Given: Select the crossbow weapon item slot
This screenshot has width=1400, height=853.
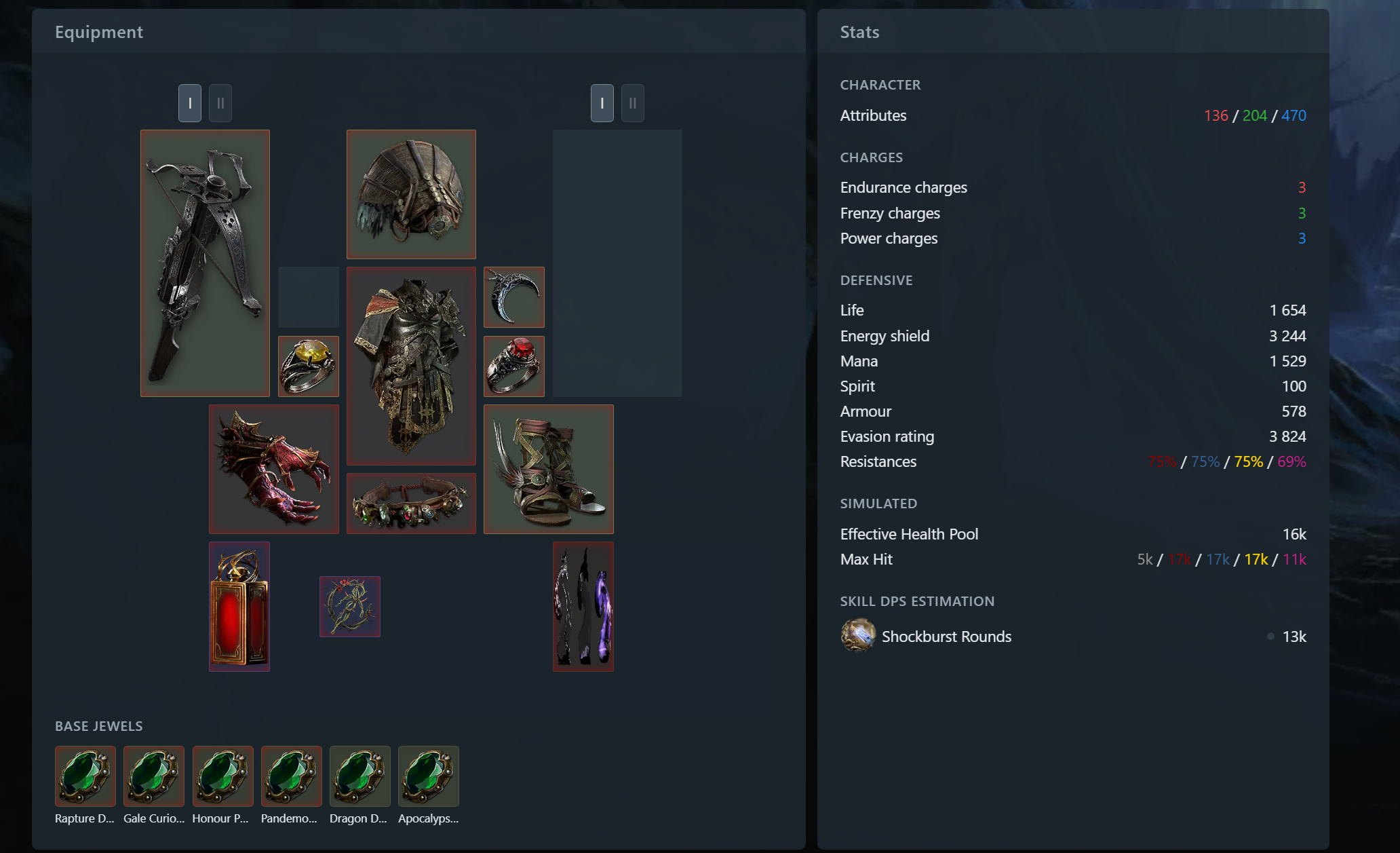Looking at the screenshot, I should (205, 263).
